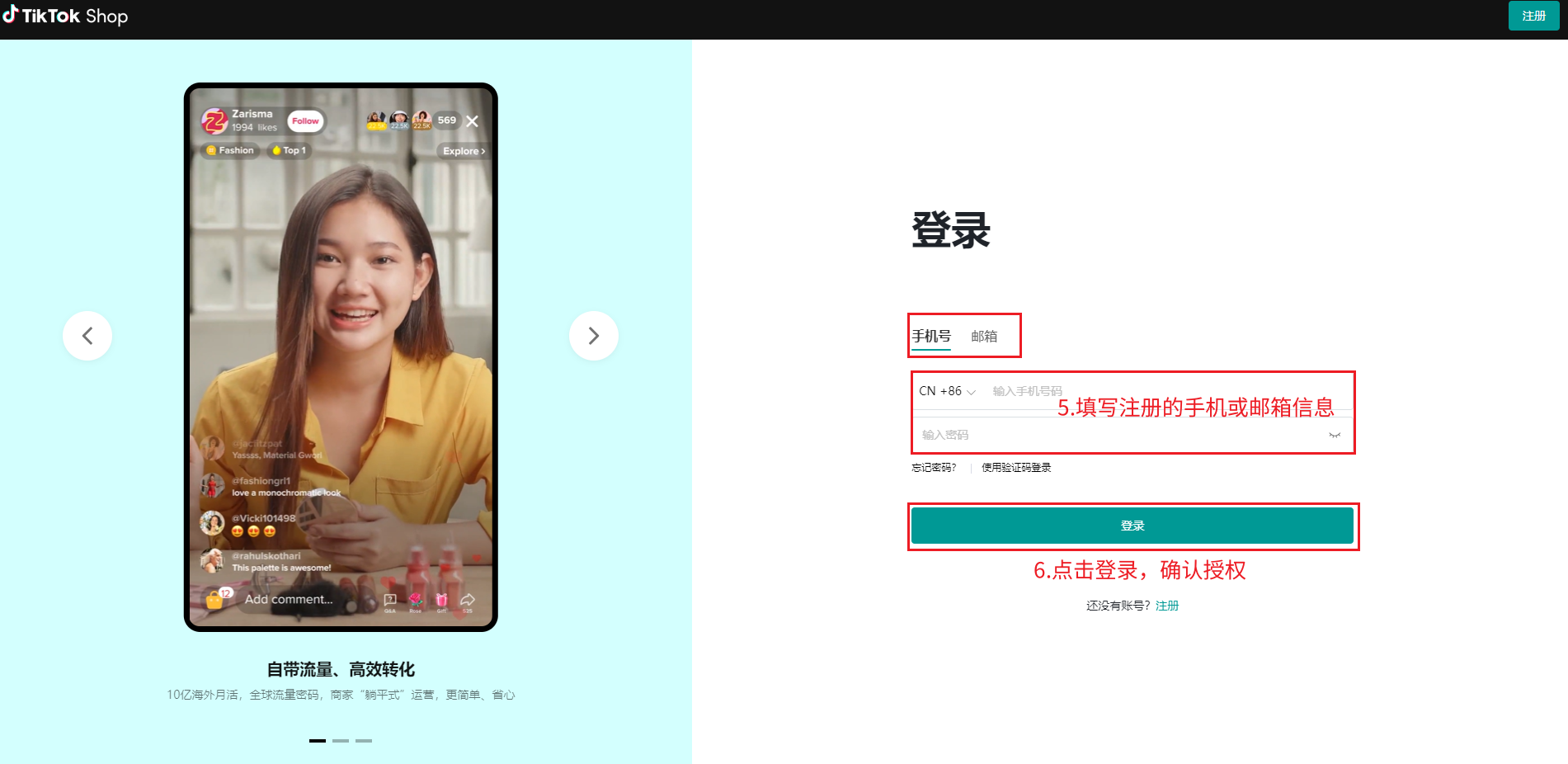
Task: Click the next slide arrow
Action: coord(593,336)
